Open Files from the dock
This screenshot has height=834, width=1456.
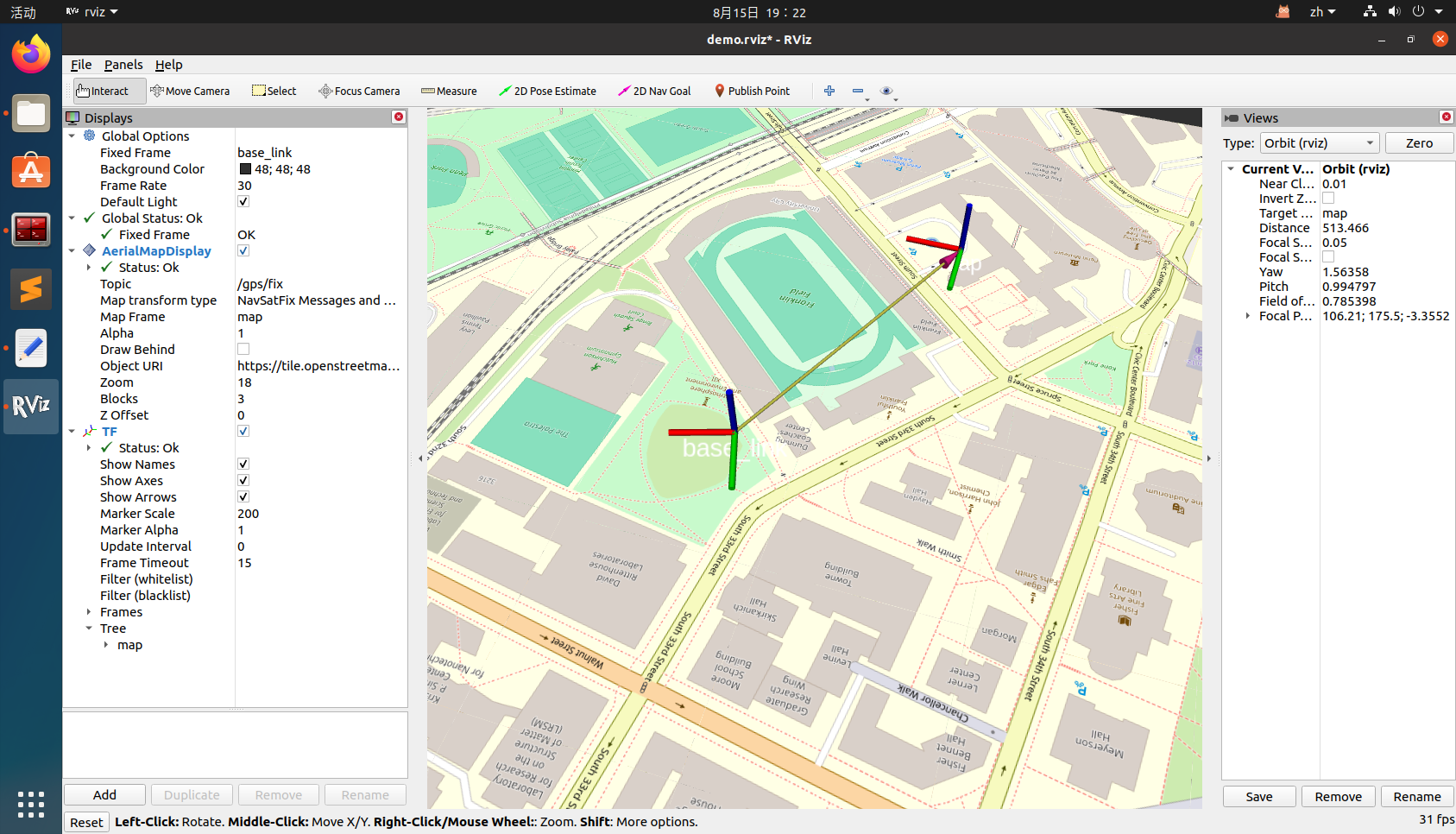pos(31,113)
